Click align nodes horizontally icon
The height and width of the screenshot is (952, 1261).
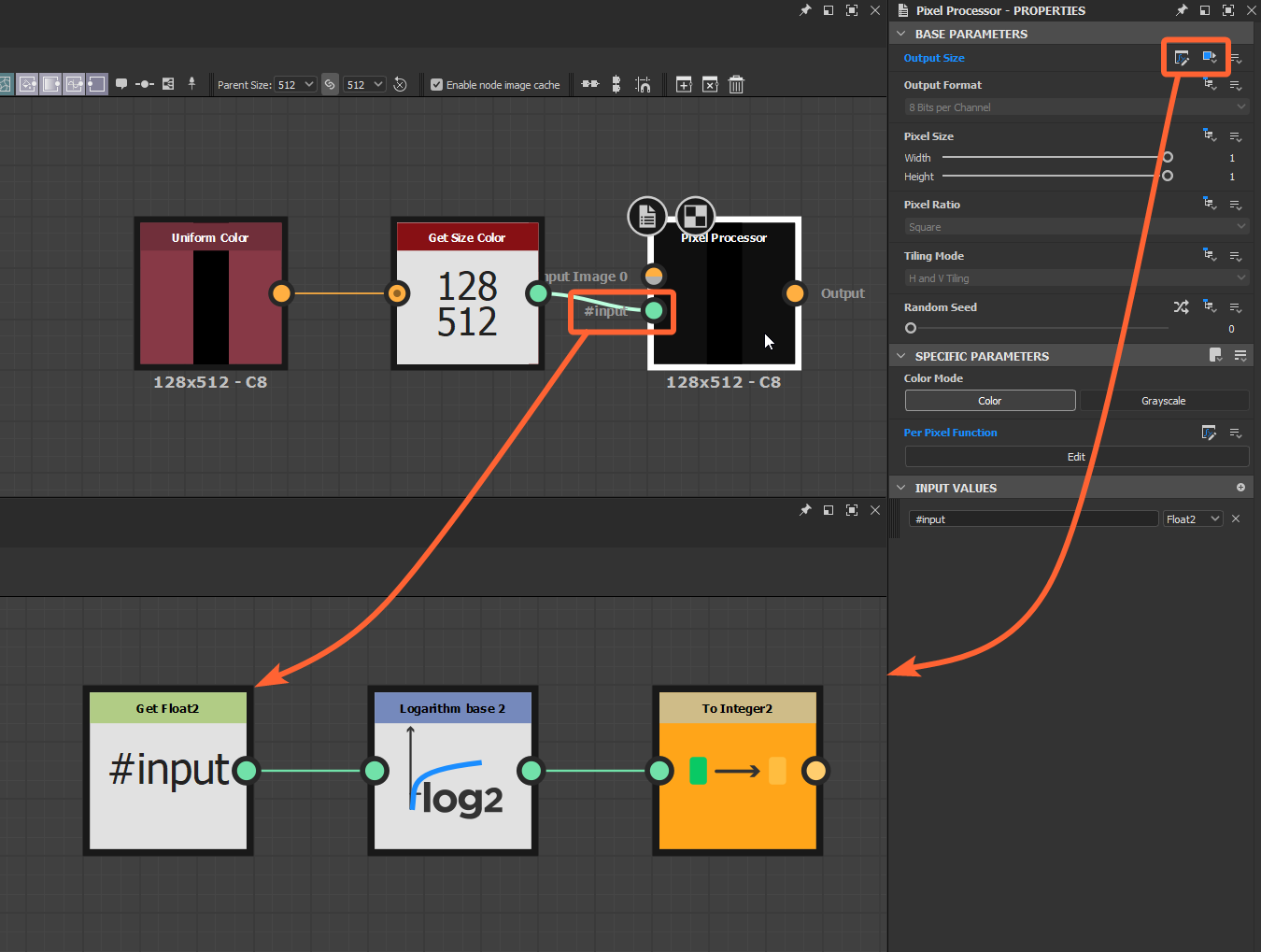(590, 84)
